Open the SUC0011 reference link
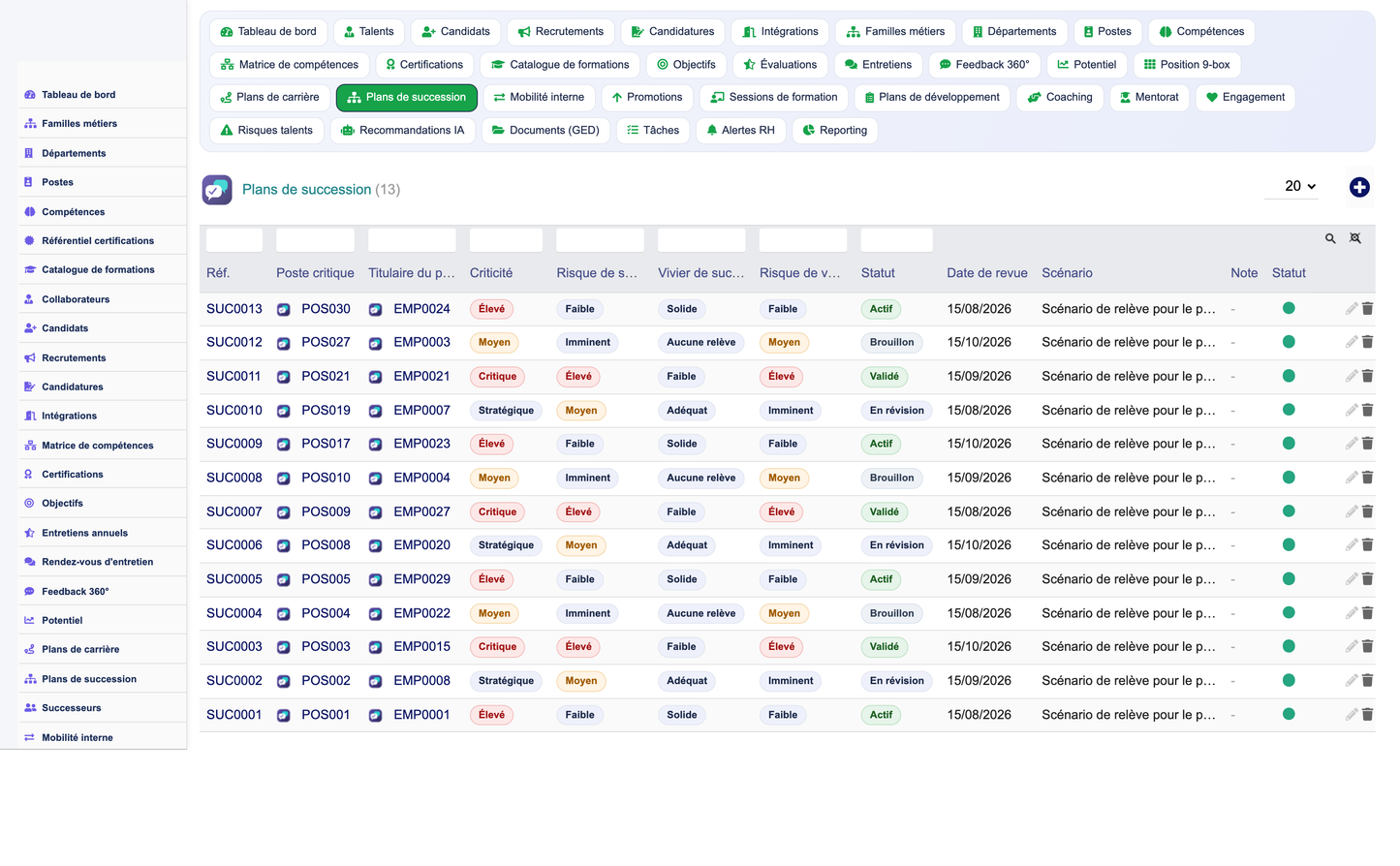1400x866 pixels. click(234, 376)
